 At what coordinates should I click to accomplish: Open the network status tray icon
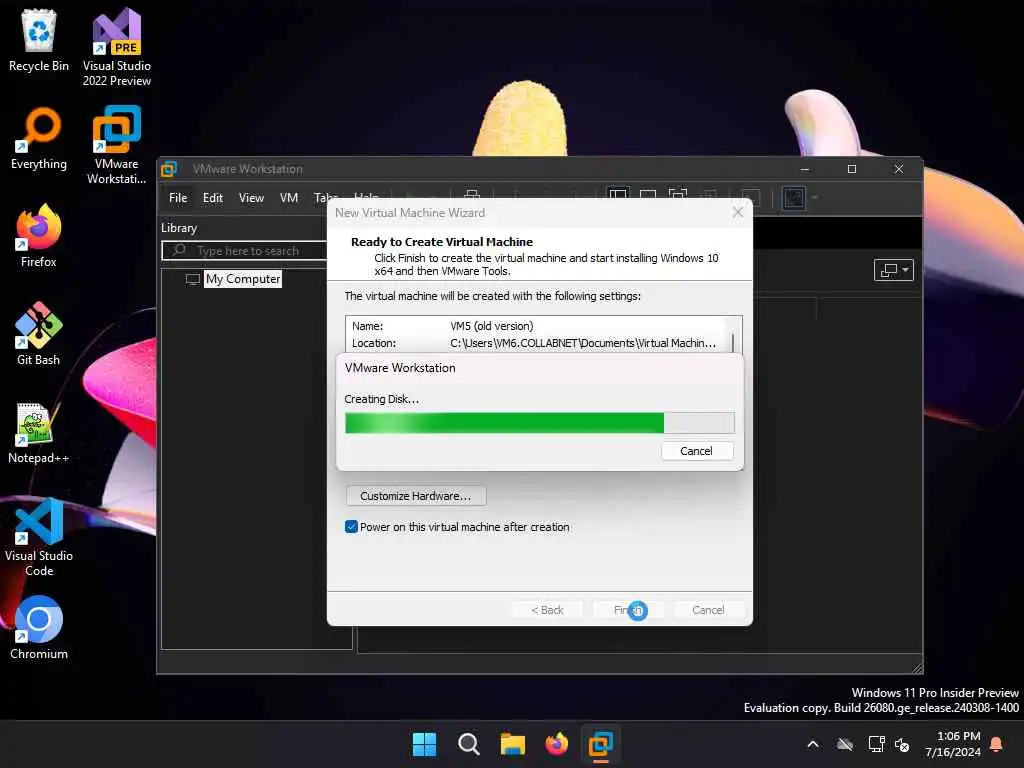[x=876, y=744]
